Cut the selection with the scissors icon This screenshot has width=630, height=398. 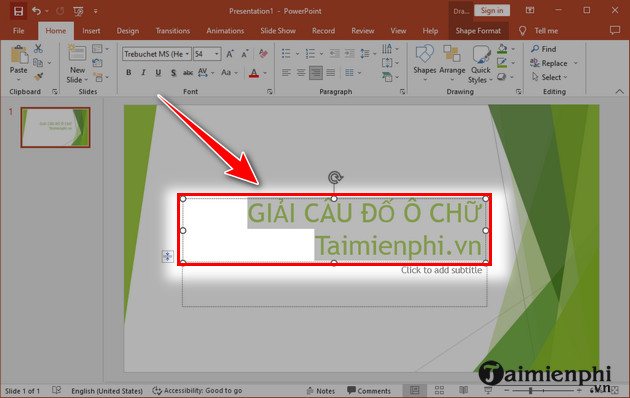pos(38,49)
